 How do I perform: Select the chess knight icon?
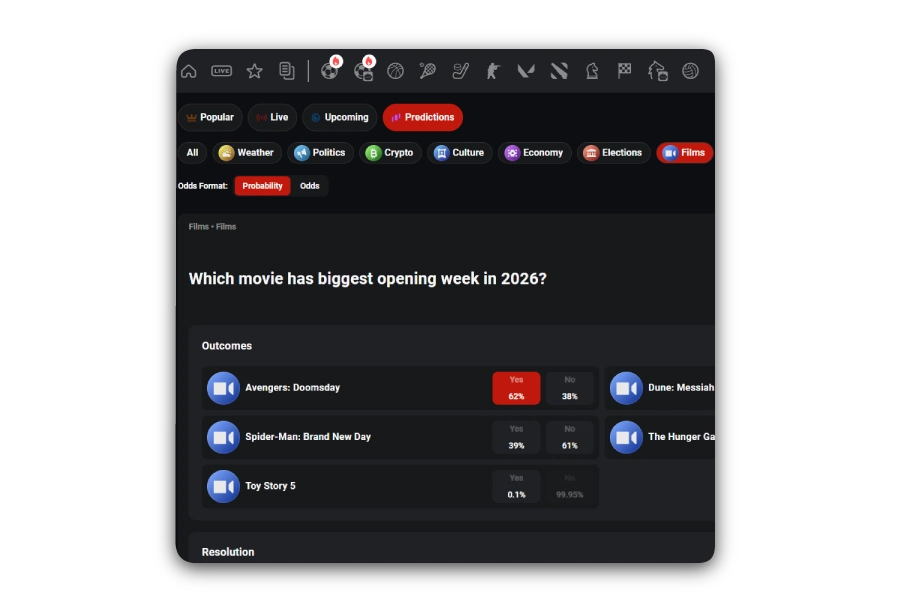point(592,71)
